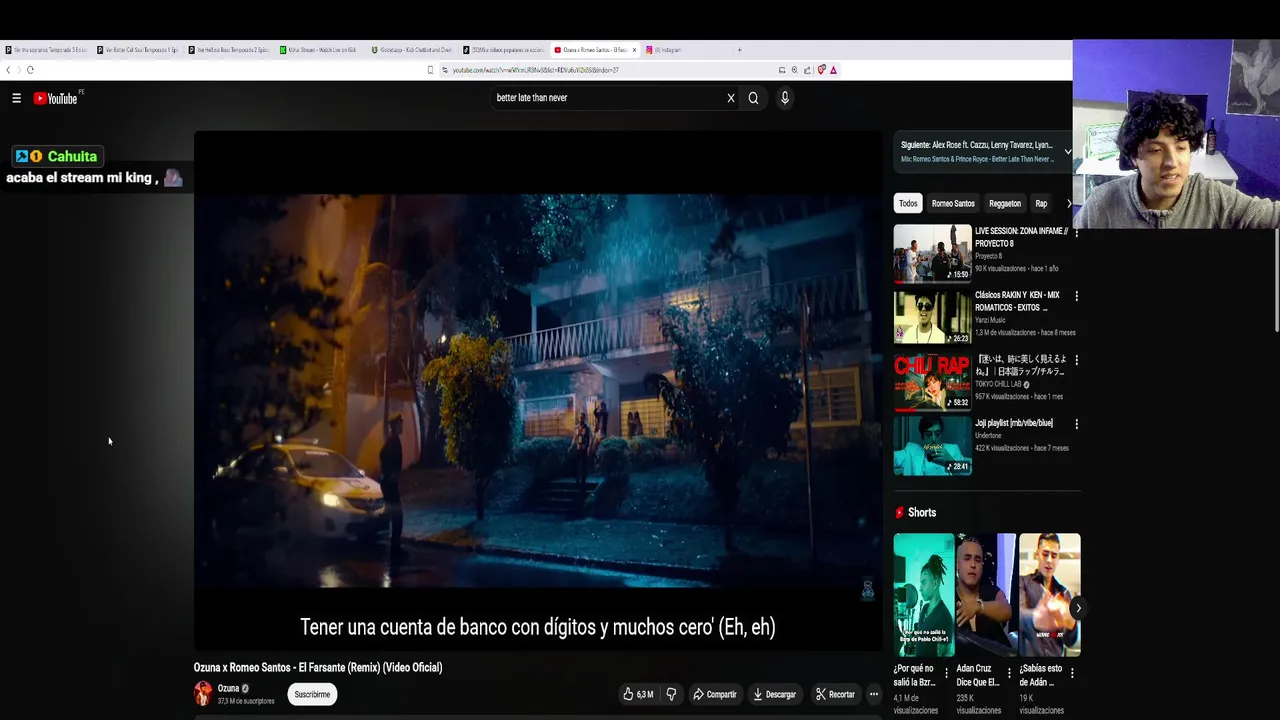
Task: Switch to Better Call Saul browser tab
Action: coord(139,50)
